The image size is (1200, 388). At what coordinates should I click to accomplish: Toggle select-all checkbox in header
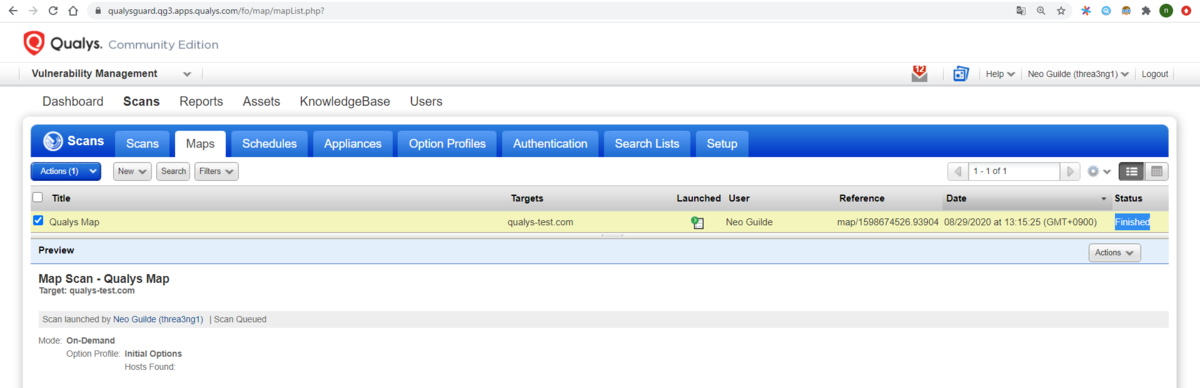pyautogui.click(x=38, y=198)
